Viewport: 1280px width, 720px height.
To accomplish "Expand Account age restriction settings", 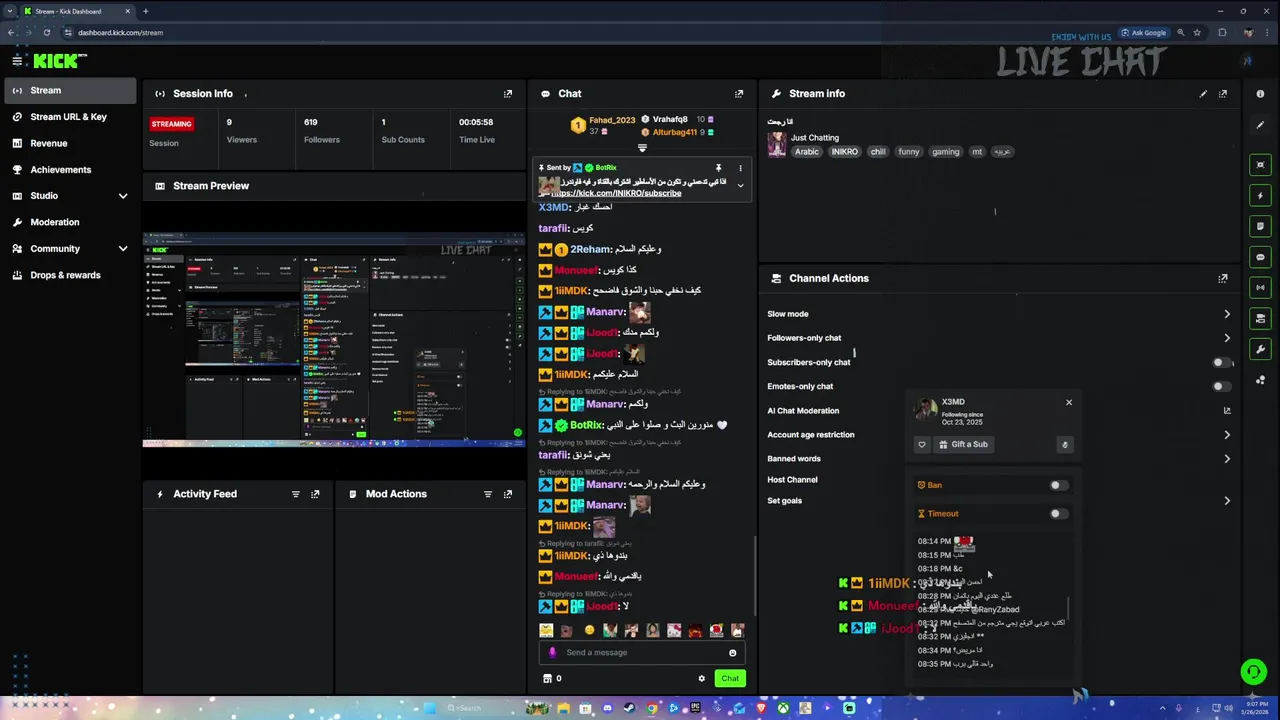I will pyautogui.click(x=1227, y=435).
